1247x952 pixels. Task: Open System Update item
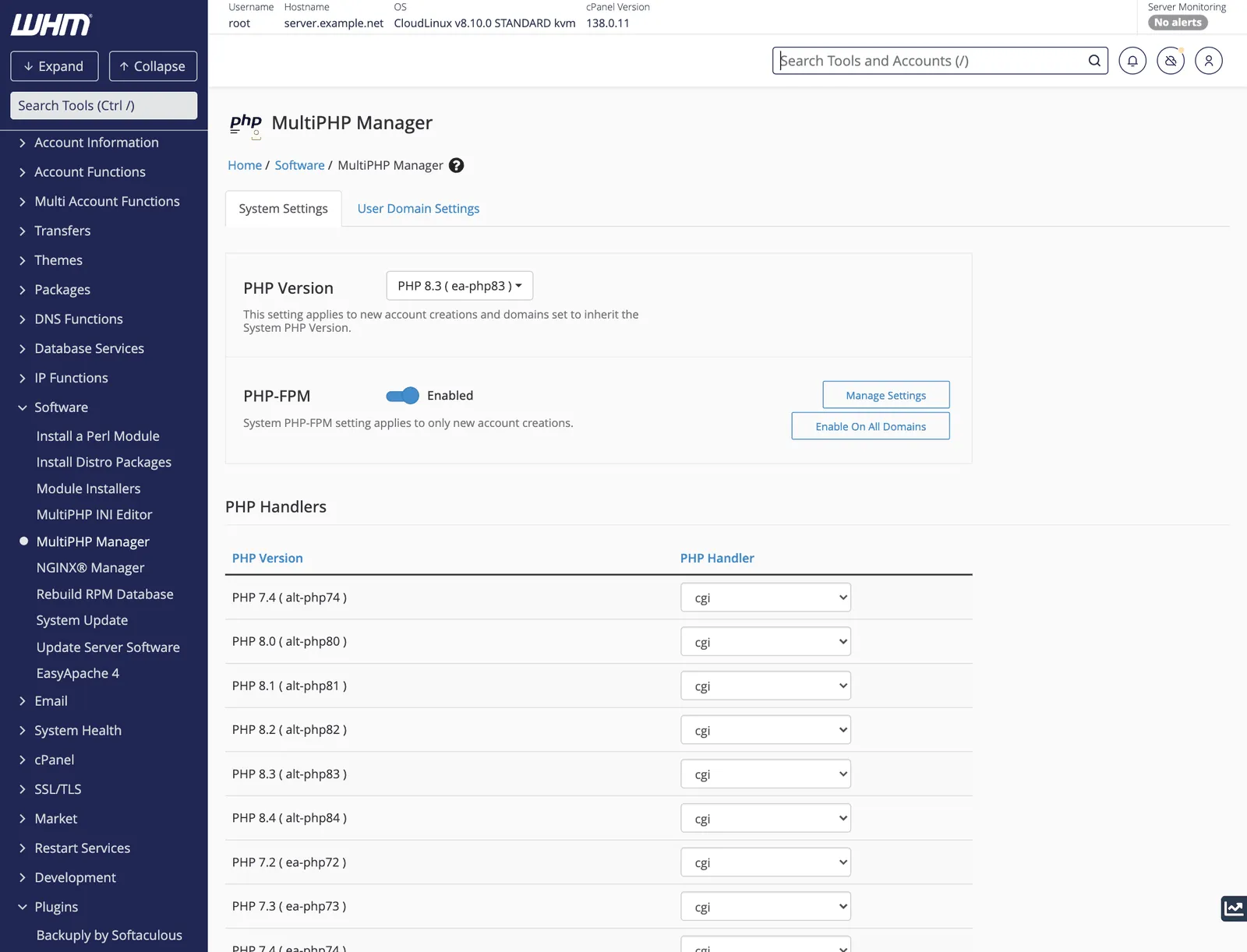[x=82, y=621]
